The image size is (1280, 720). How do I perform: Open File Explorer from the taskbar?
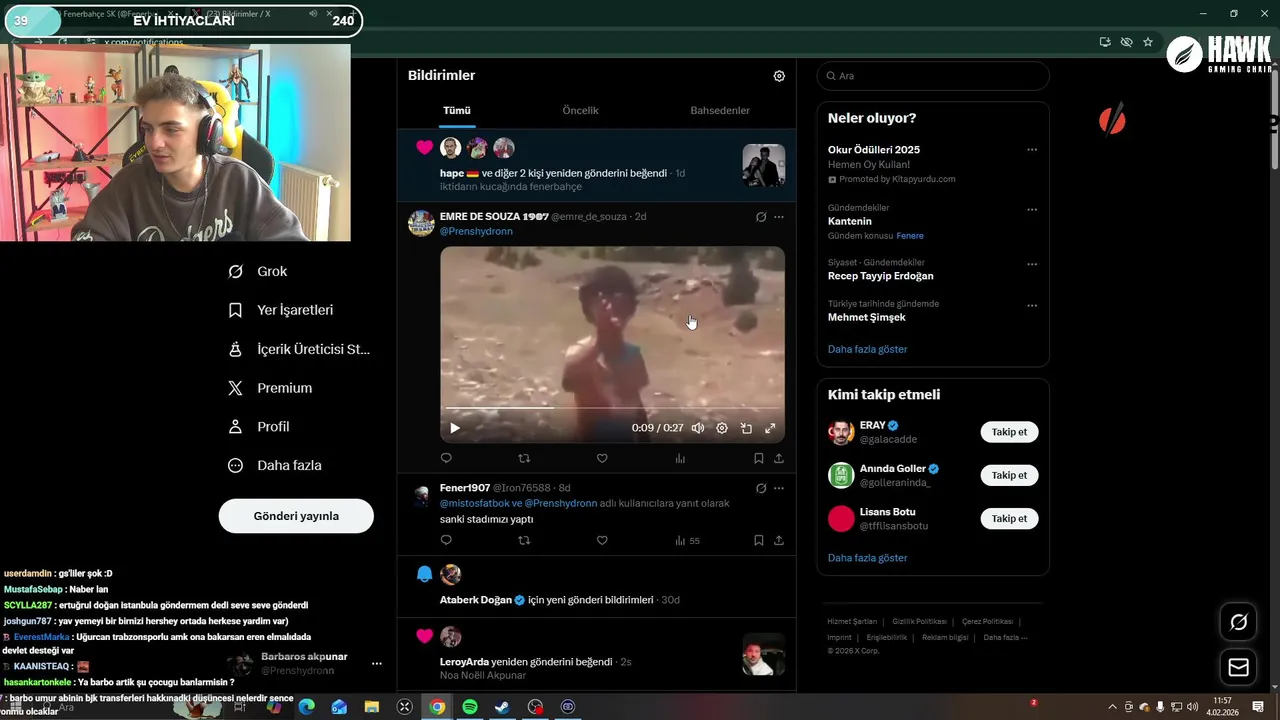pos(372,706)
